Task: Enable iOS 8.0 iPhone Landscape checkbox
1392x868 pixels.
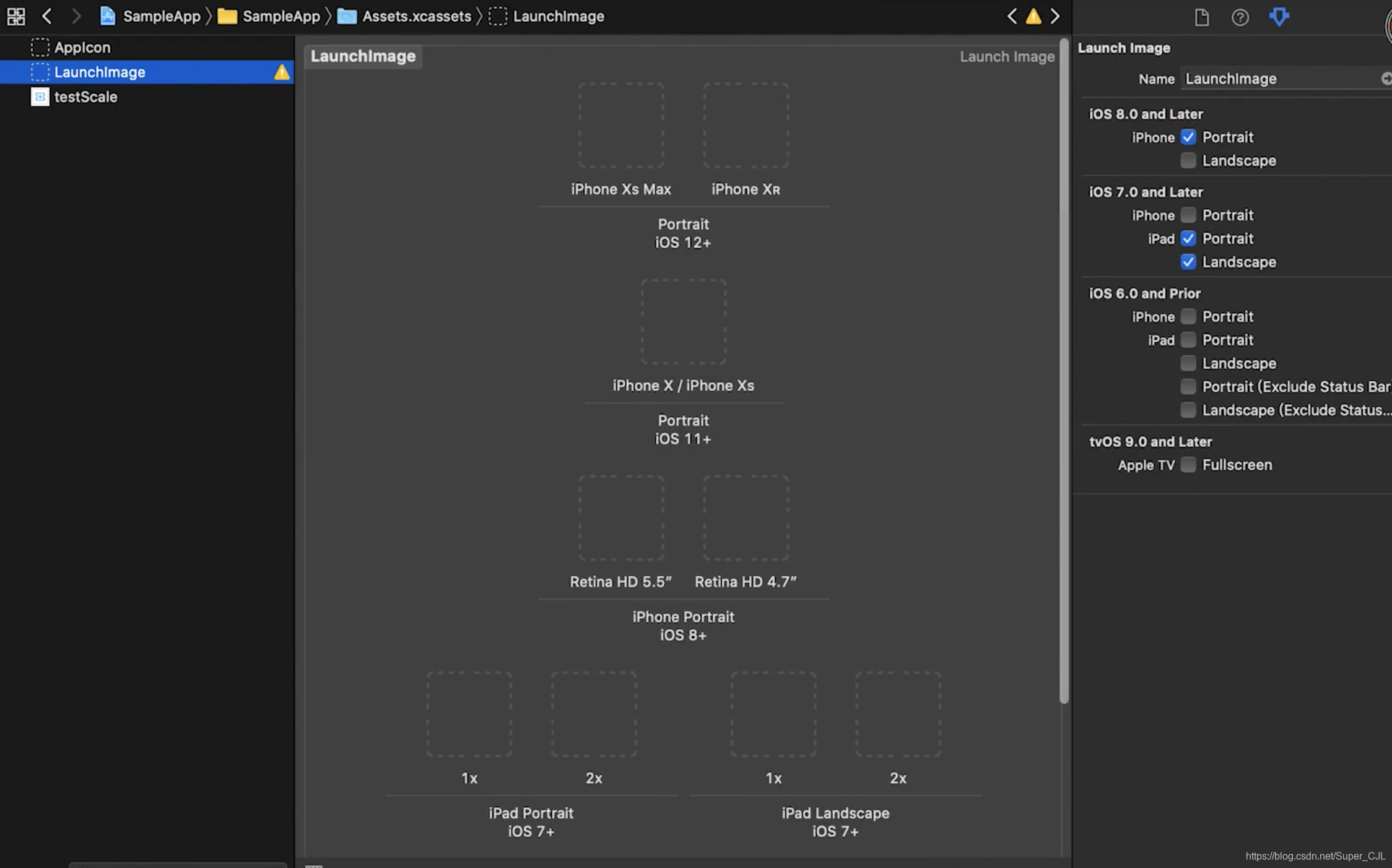Action: point(1188,161)
